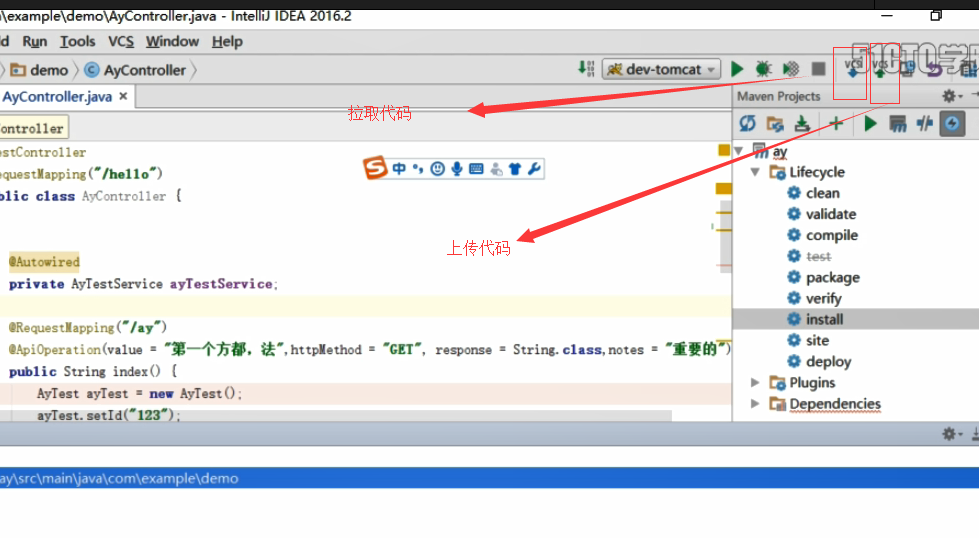This screenshot has height=538, width=979.
Task: Open Sogou soft keyboard
Action: pos(476,169)
